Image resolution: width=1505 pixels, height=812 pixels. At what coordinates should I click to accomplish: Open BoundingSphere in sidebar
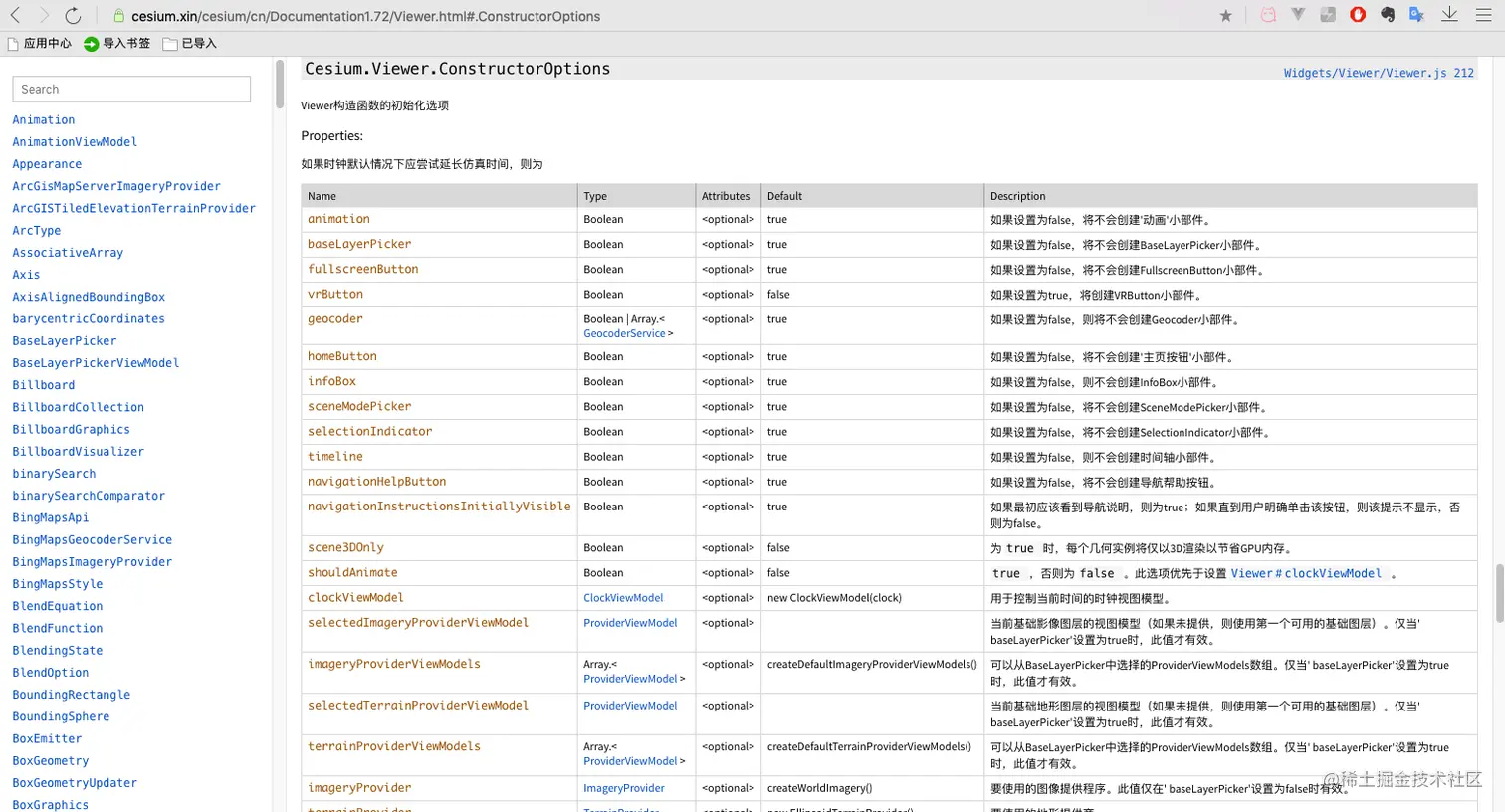(61, 716)
